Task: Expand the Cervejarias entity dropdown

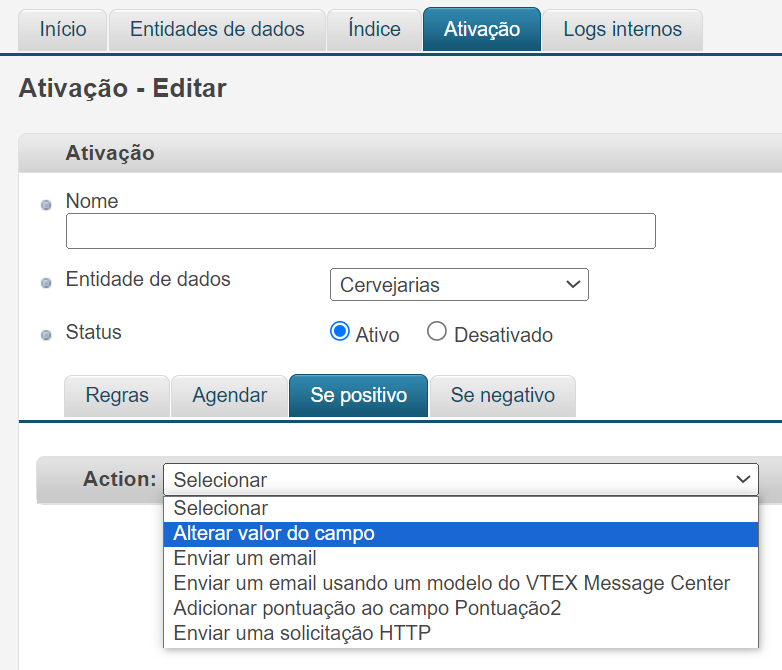Action: (x=459, y=285)
